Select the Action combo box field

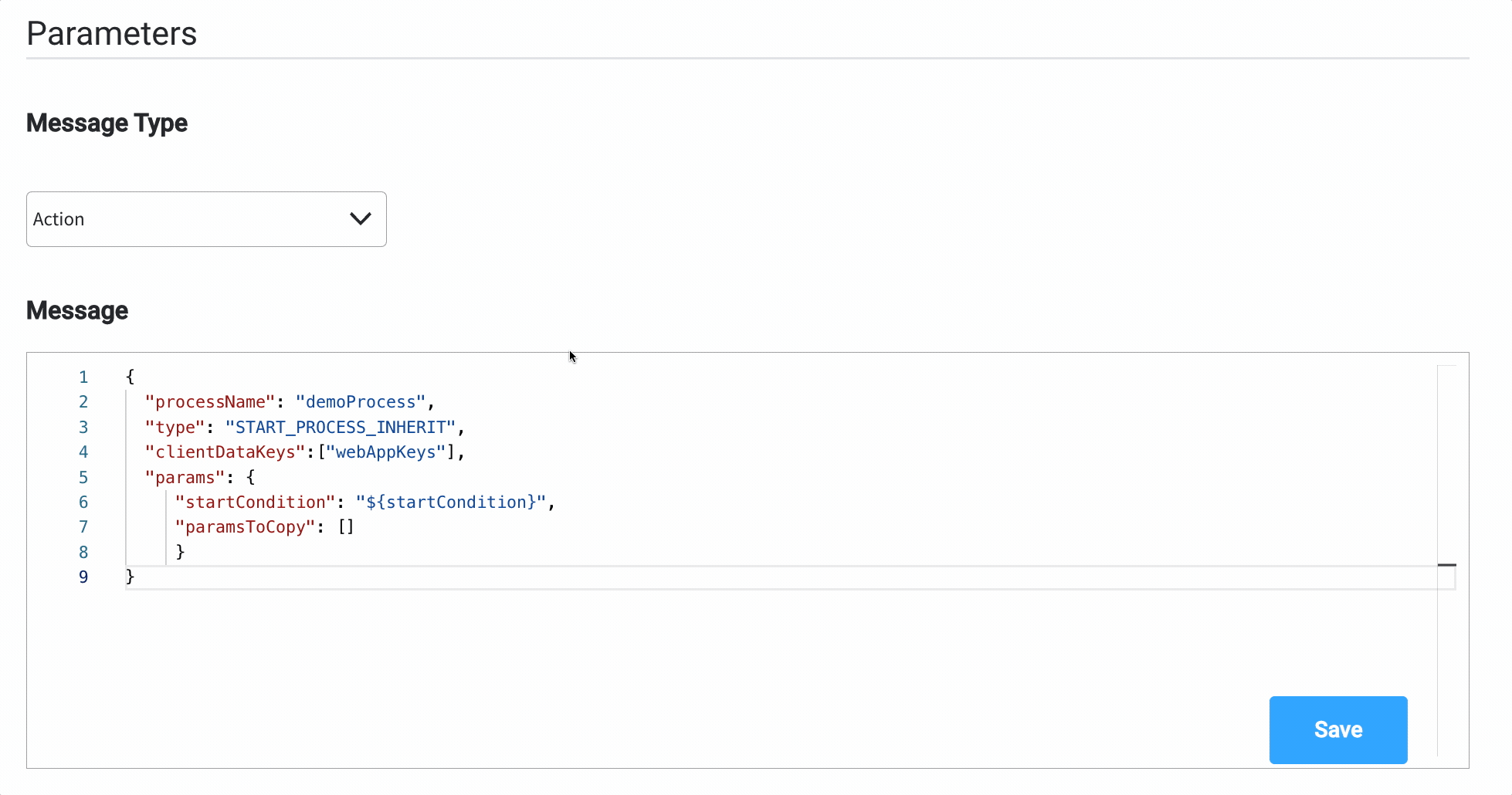click(206, 219)
